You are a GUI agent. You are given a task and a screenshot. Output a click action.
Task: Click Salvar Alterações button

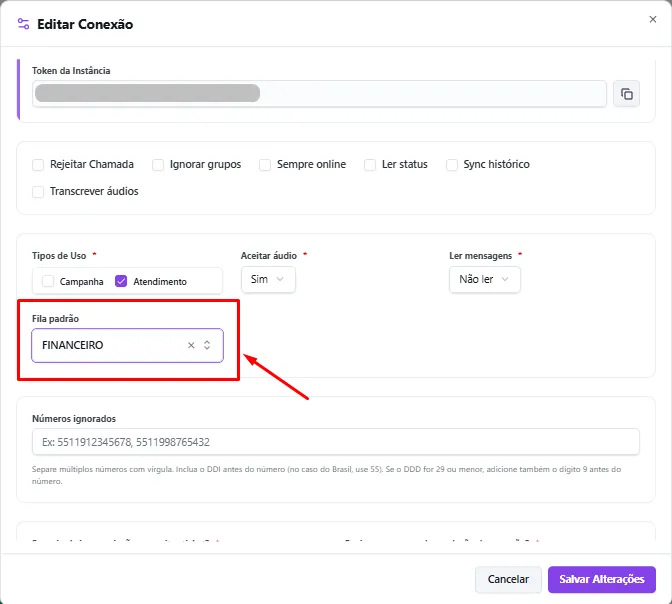pos(602,579)
